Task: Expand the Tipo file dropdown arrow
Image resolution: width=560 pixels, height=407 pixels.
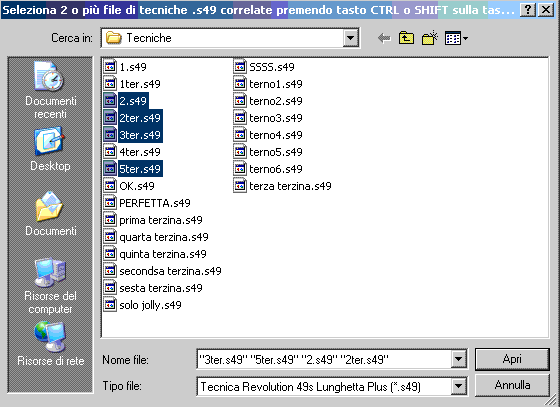Action: click(x=459, y=386)
